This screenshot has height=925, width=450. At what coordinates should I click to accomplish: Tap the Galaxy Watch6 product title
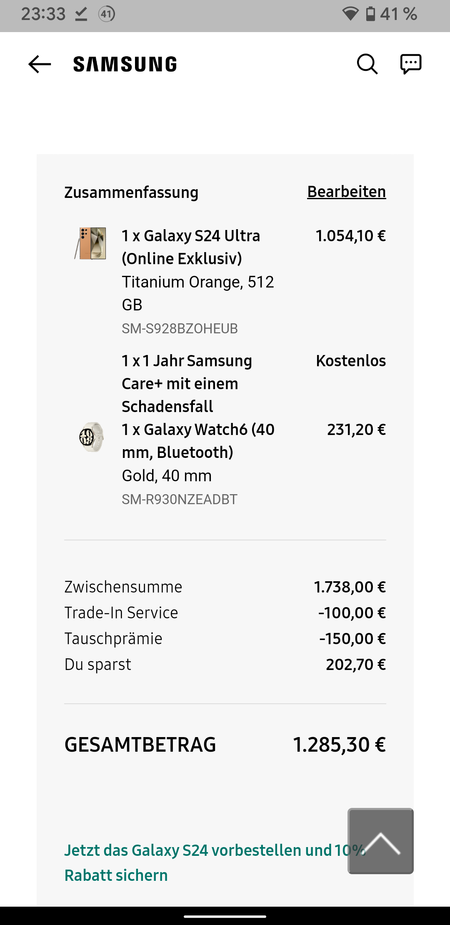pyautogui.click(x=198, y=441)
